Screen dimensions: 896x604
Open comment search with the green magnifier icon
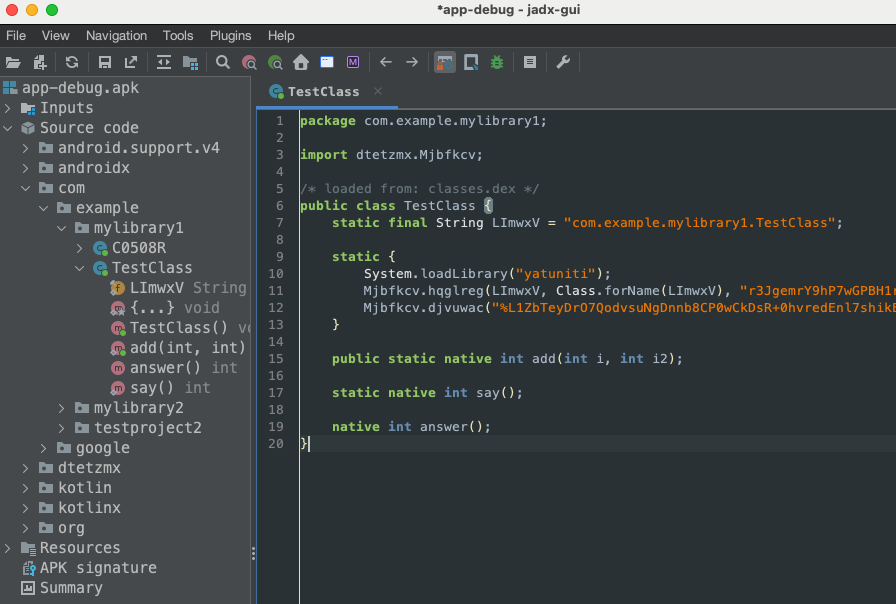pyautogui.click(x=275, y=62)
